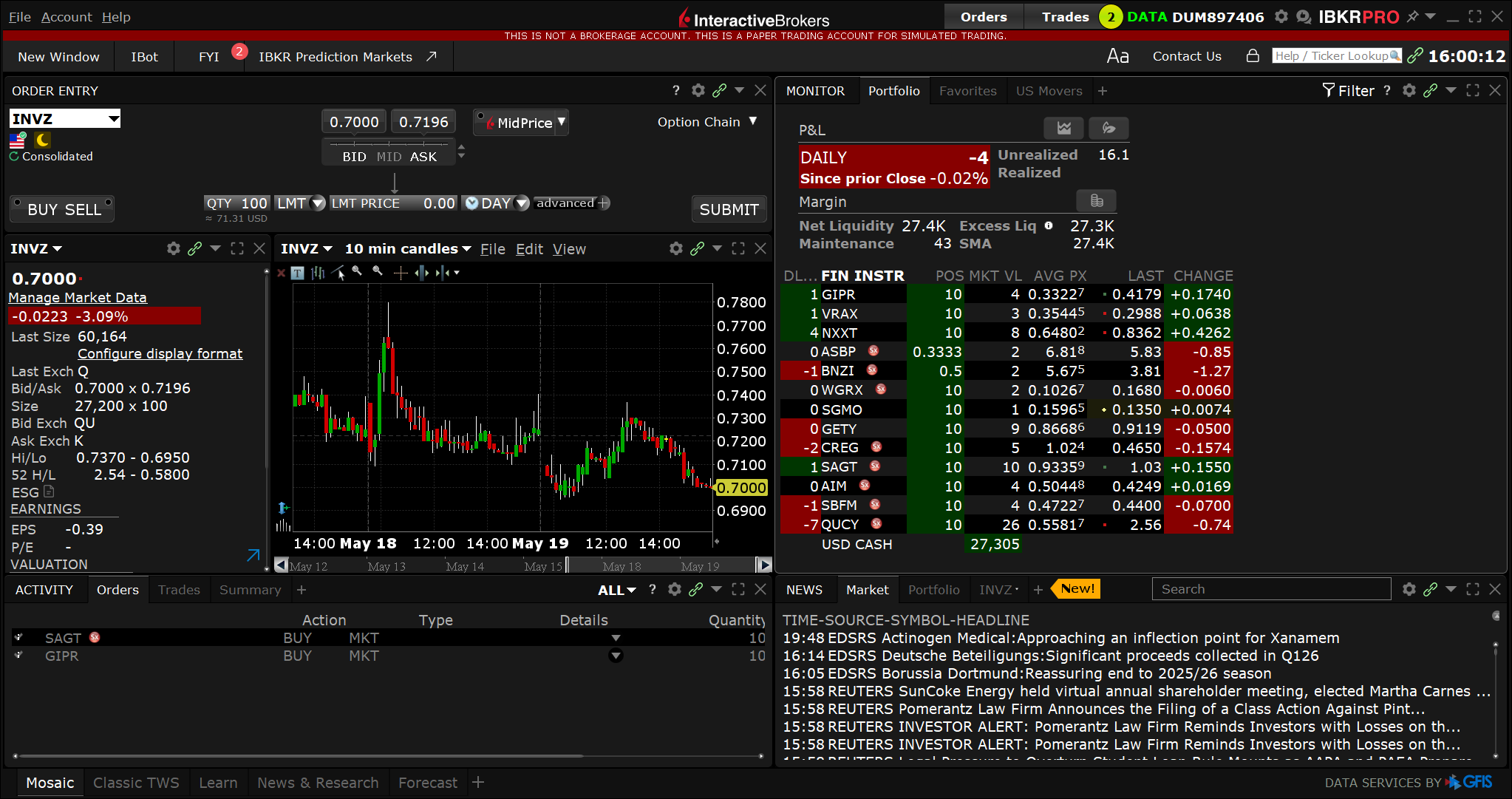
Task: Switch to the Trades tab in Activity
Action: click(179, 590)
